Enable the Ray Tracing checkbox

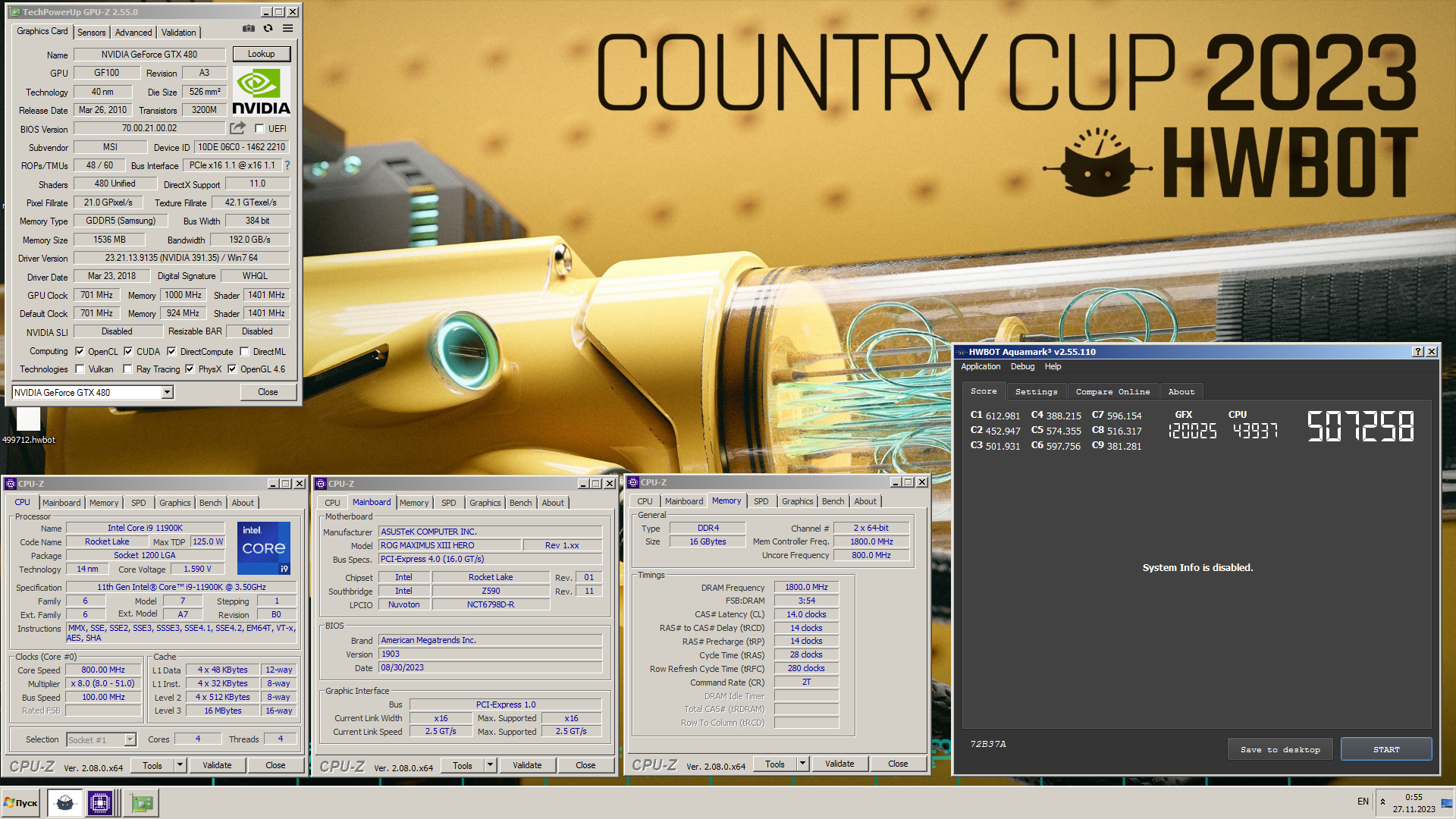(127, 369)
